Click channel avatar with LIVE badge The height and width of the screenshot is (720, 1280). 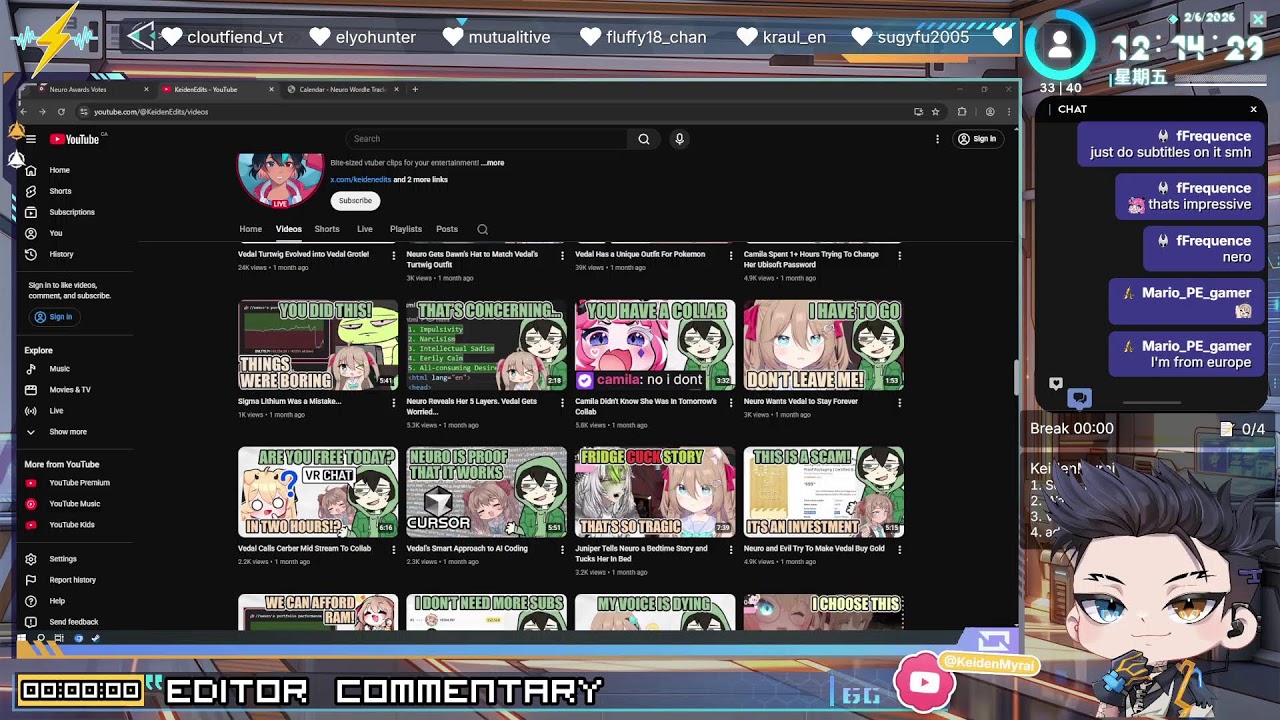pyautogui.click(x=280, y=181)
